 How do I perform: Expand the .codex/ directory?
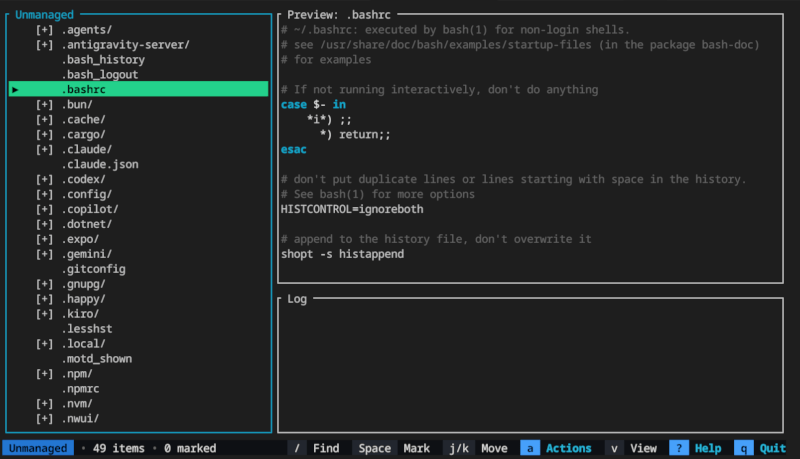pos(44,180)
